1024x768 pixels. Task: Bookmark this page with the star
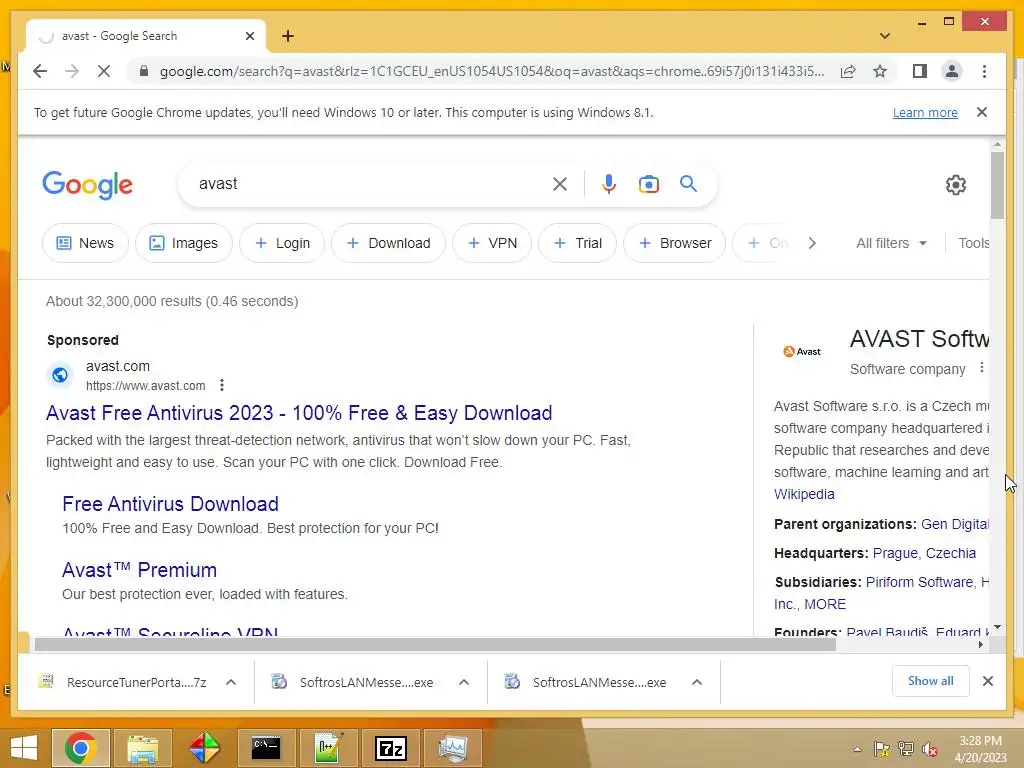click(x=880, y=71)
